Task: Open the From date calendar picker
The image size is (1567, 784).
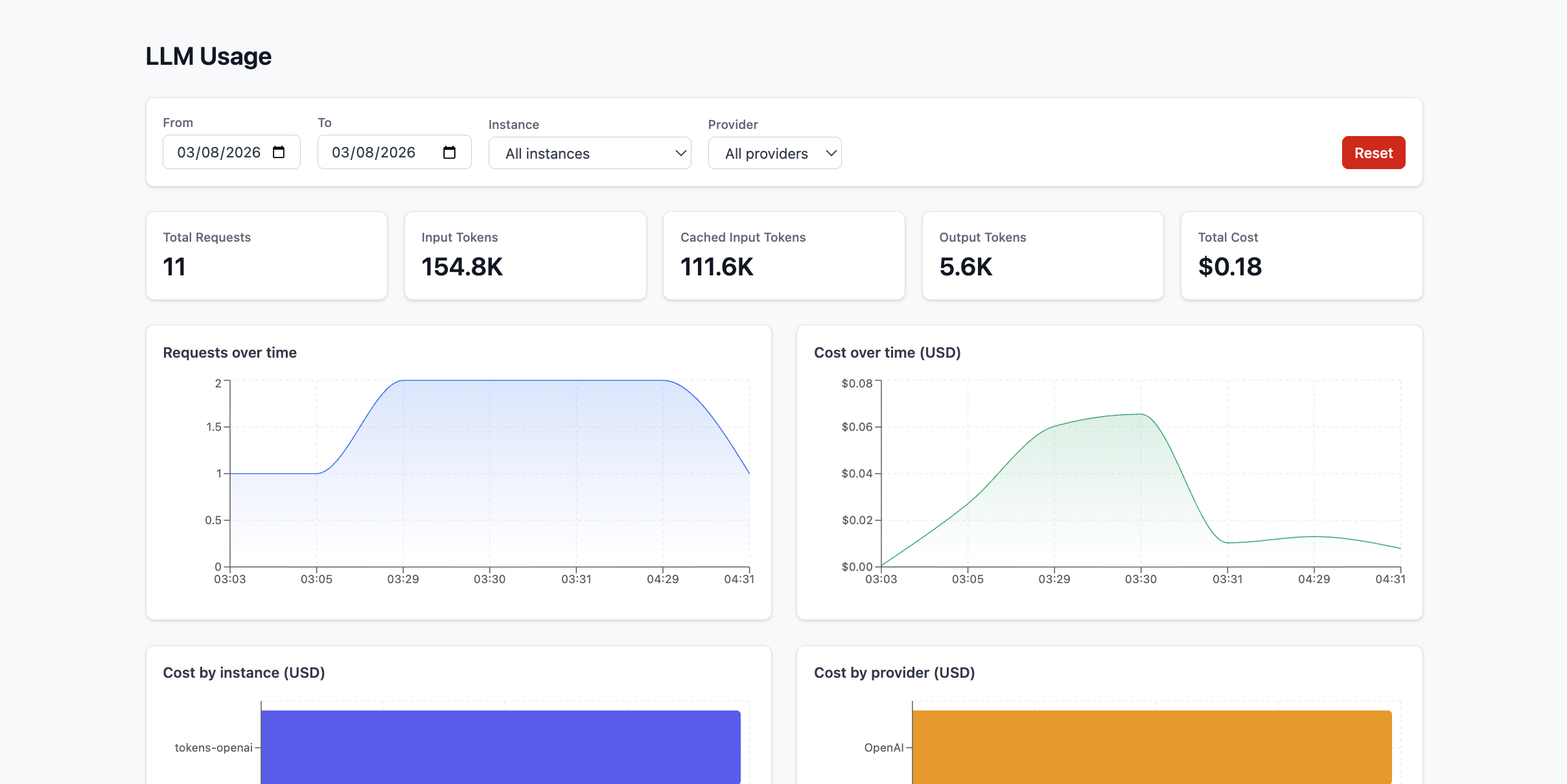Action: click(x=279, y=152)
